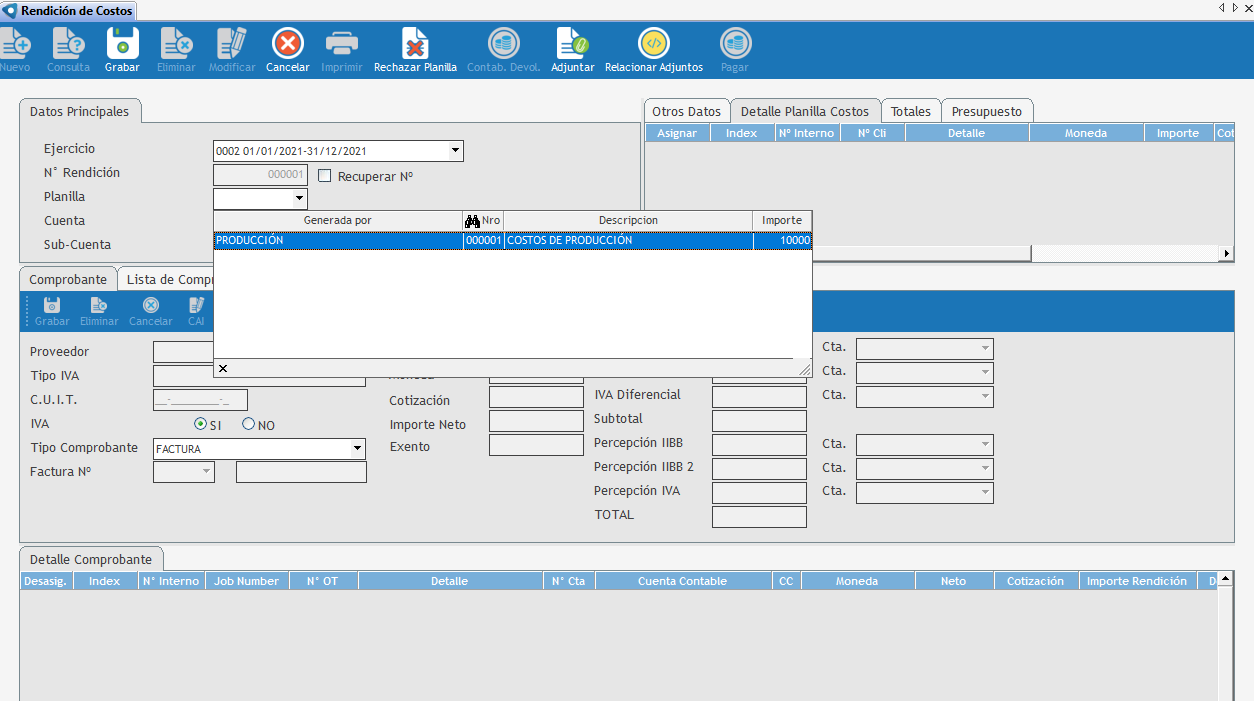The width and height of the screenshot is (1254, 701).
Task: Click the binoculars search icon in Nro column
Action: click(x=472, y=221)
